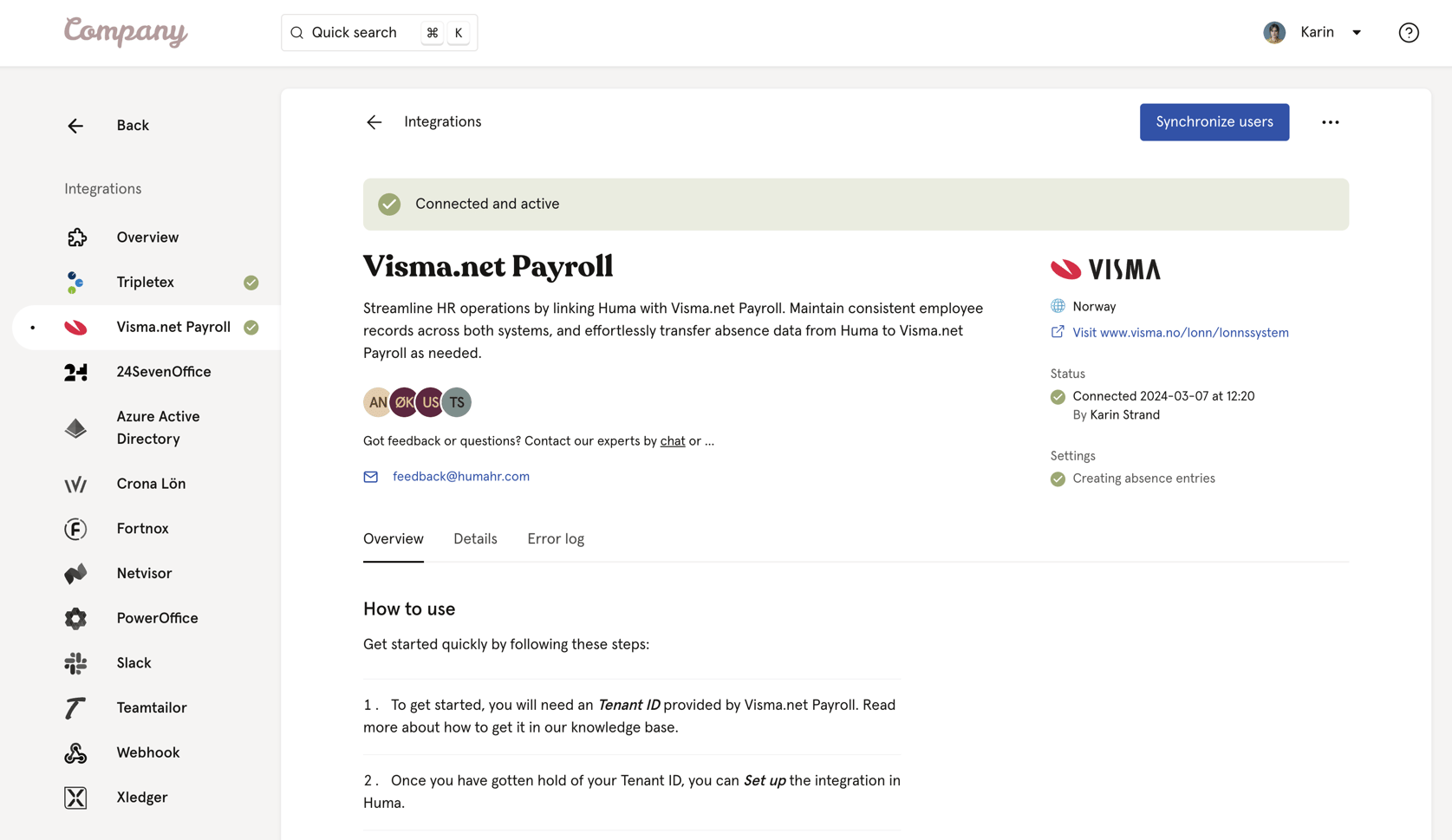Open the help question mark icon
The image size is (1452, 840).
tap(1408, 32)
